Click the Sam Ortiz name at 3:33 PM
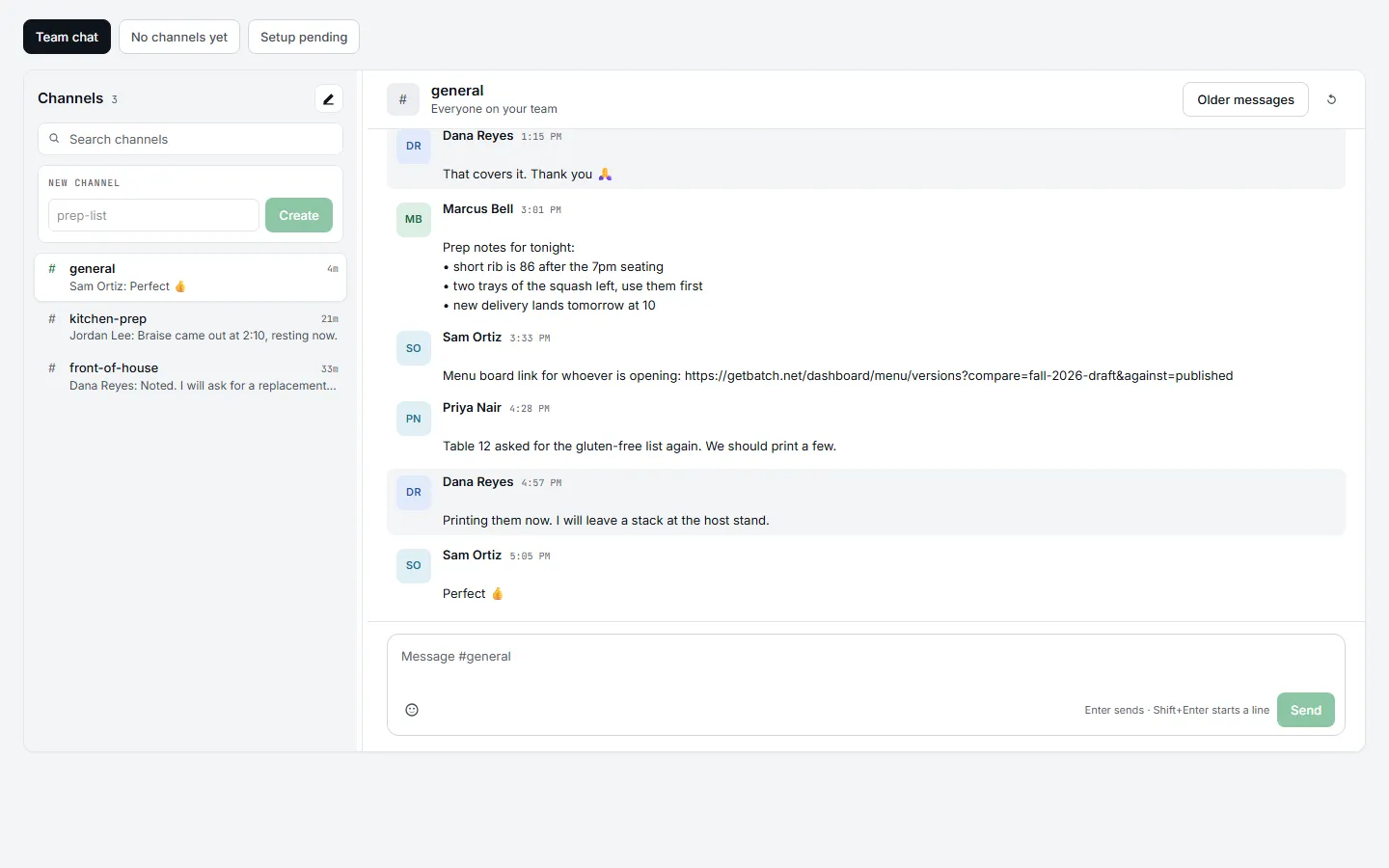Screen dimensions: 1389x868 coord(472,338)
